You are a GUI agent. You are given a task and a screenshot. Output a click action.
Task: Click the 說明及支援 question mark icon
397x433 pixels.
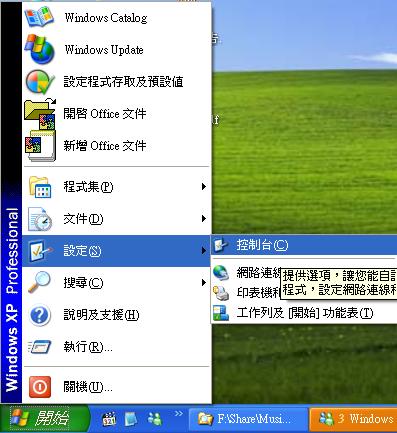[40, 315]
